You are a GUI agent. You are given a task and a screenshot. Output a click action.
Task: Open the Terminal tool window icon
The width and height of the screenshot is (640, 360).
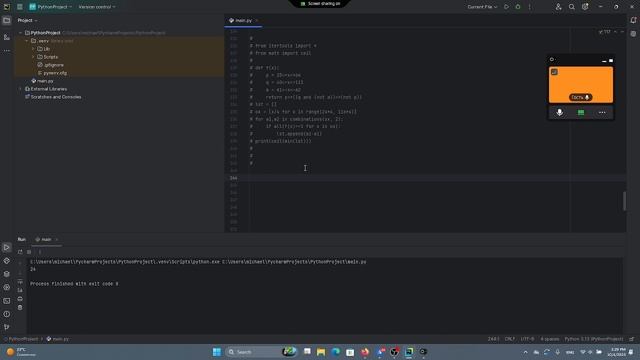[7, 301]
